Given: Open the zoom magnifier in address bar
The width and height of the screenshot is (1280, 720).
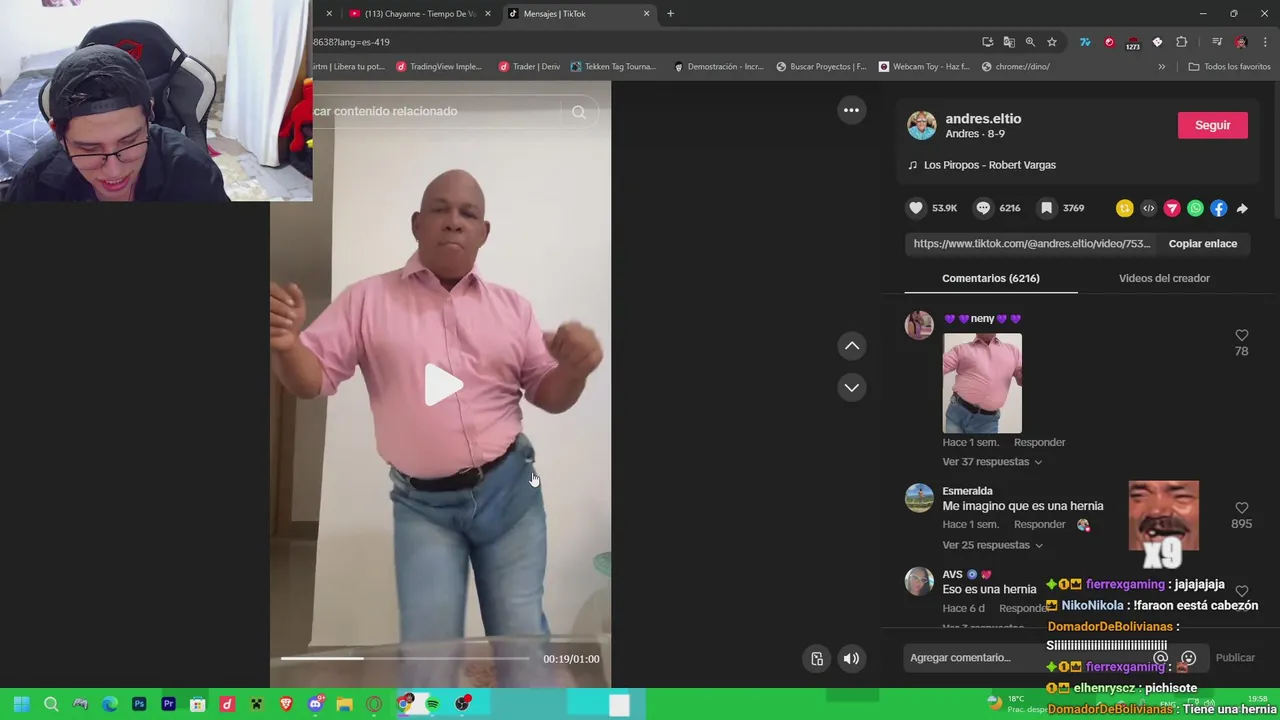Looking at the screenshot, I should click(x=1030, y=42).
